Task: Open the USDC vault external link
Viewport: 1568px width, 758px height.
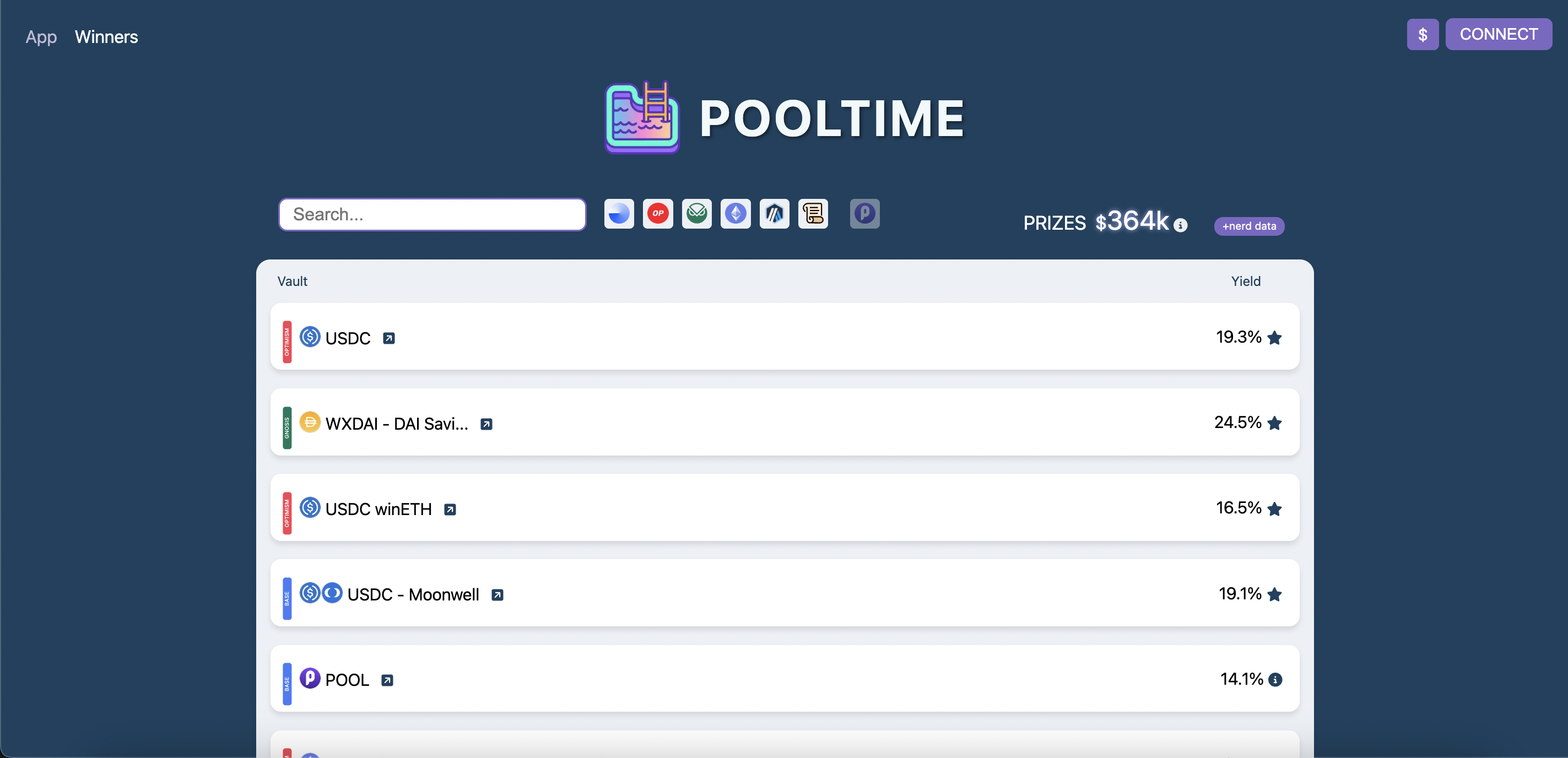Action: point(389,337)
